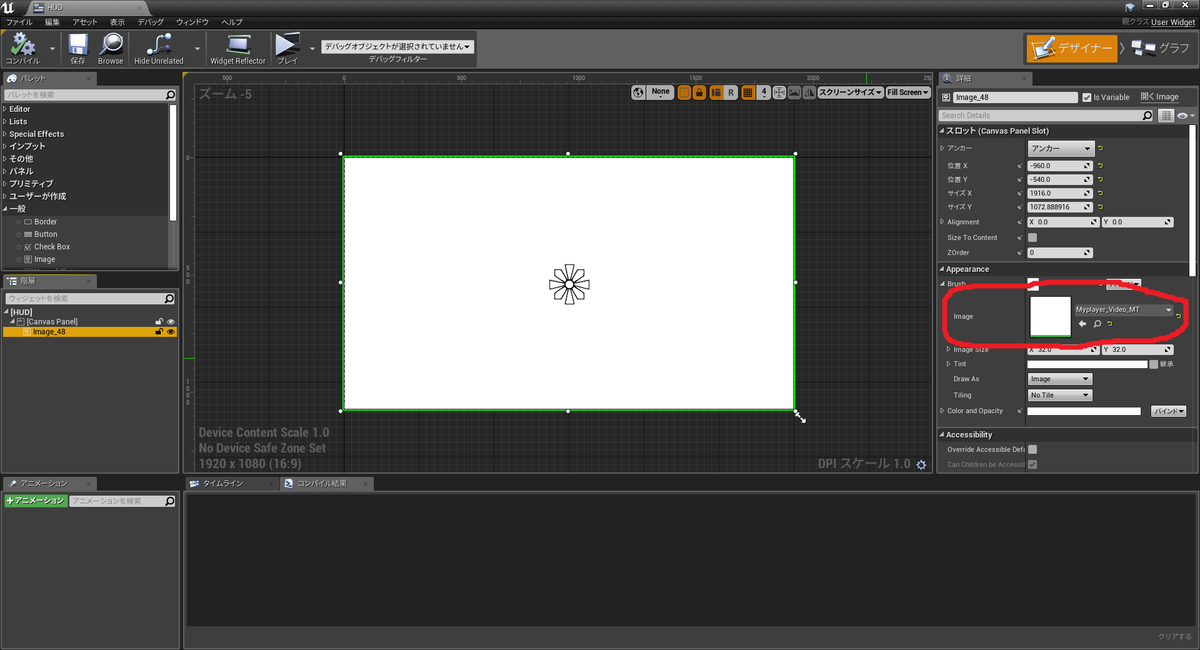1200x650 pixels.
Task: Click the zoom-to-fit arrows icon
Action: click(x=779, y=92)
